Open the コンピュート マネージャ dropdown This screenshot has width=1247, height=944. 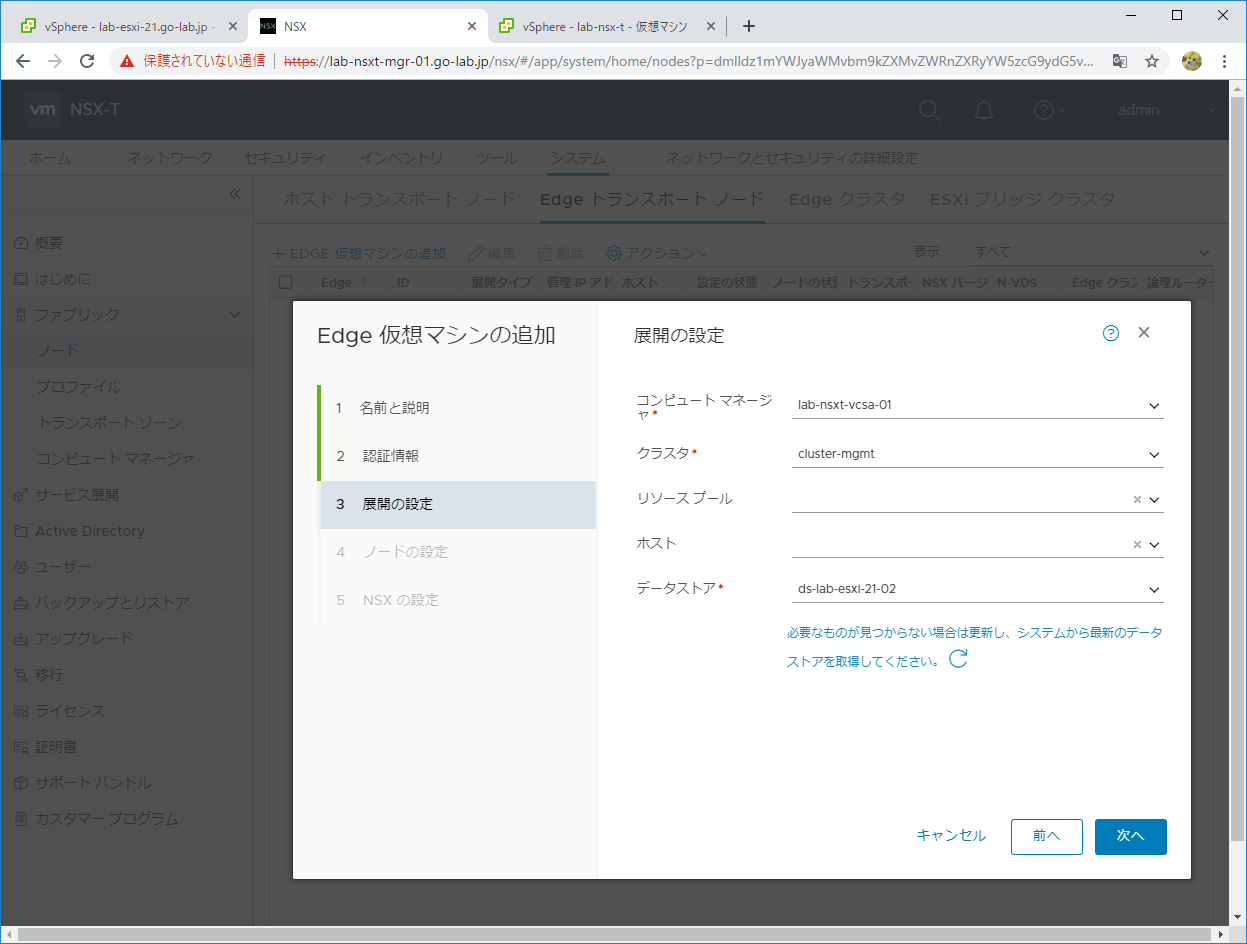pyautogui.click(x=977, y=406)
